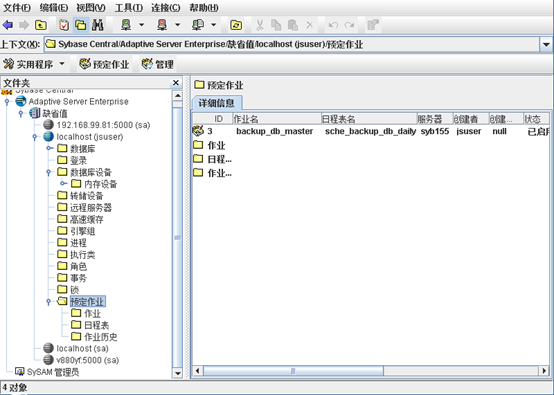Click the blue Back arrow icon

8,25
